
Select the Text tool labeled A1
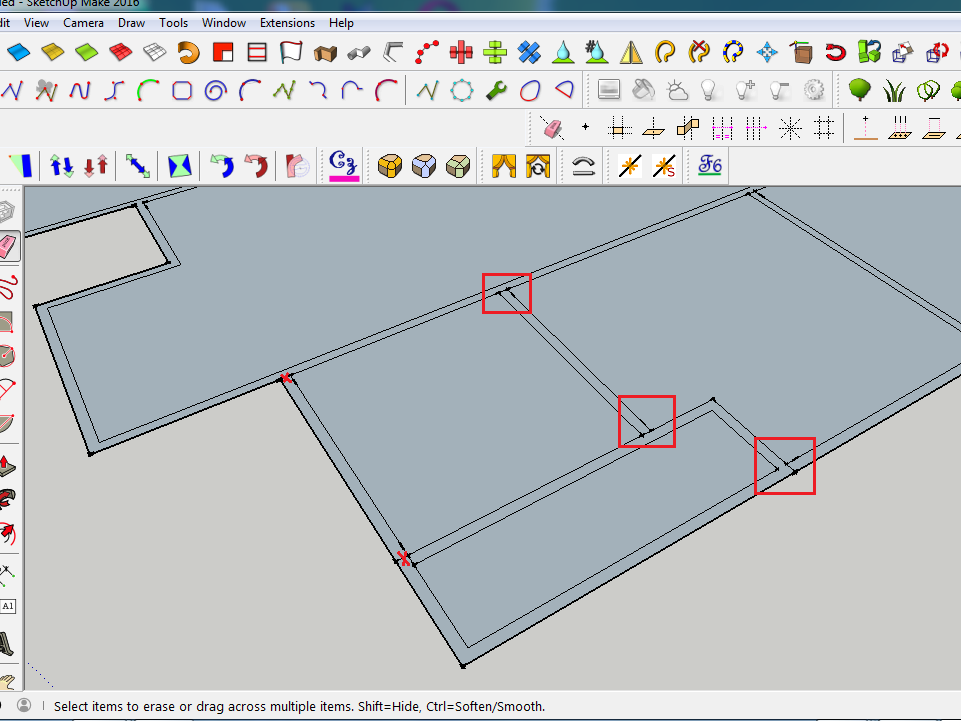click(x=8, y=606)
